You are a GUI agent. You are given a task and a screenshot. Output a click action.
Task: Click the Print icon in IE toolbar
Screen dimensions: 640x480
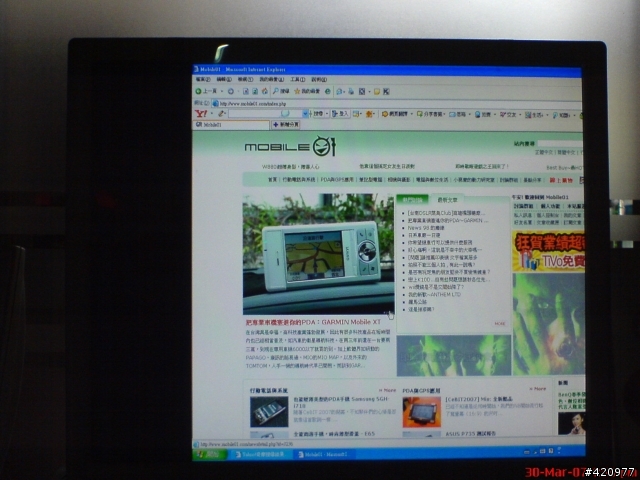[351, 91]
